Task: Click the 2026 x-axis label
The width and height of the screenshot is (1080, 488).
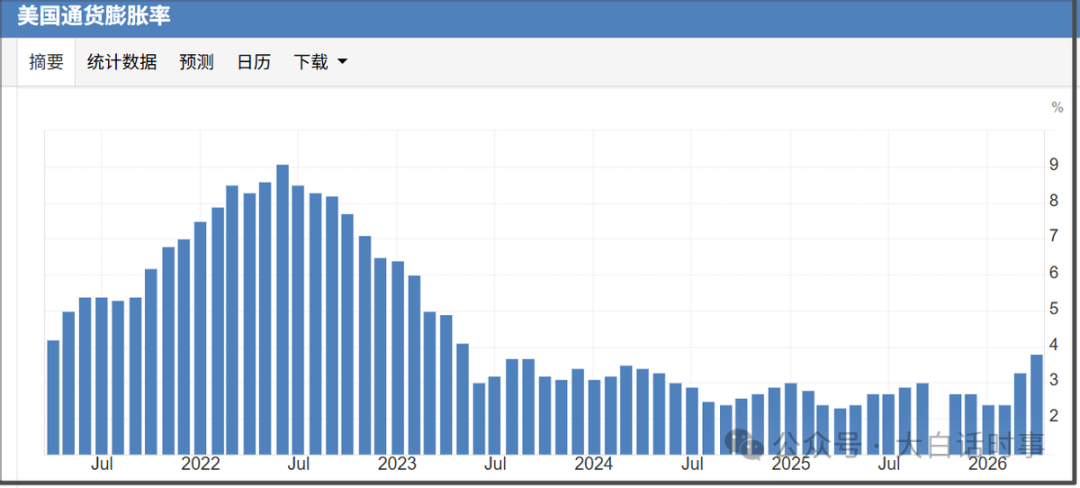Action: (987, 464)
